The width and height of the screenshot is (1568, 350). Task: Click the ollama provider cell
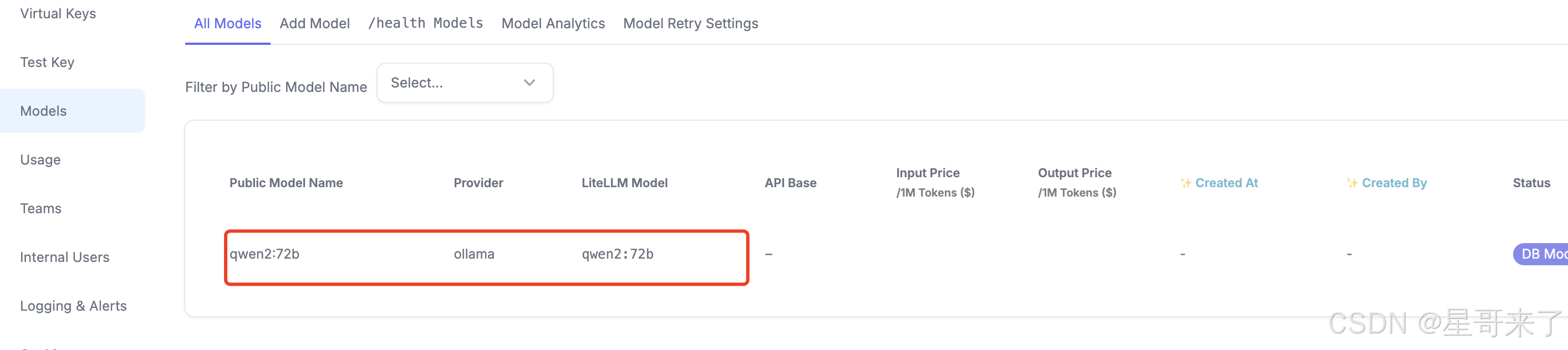[x=474, y=254]
